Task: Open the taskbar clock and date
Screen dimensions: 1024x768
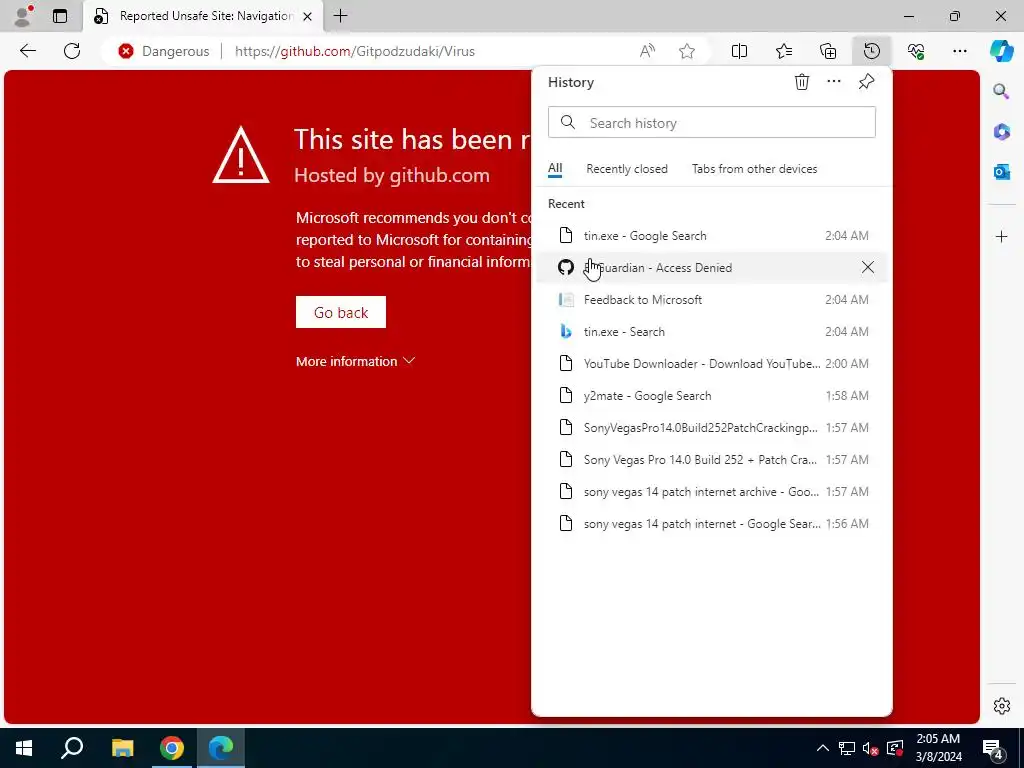Action: coord(938,748)
